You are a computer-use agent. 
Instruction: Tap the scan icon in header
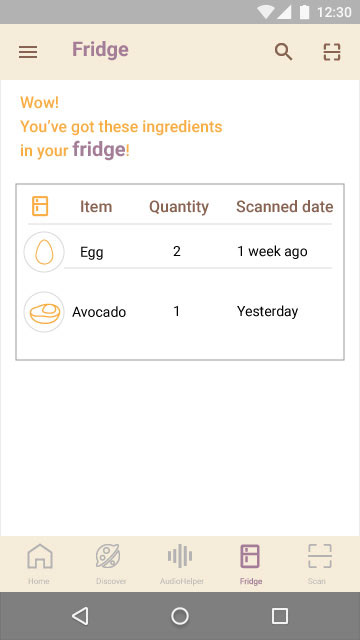[x=331, y=52]
